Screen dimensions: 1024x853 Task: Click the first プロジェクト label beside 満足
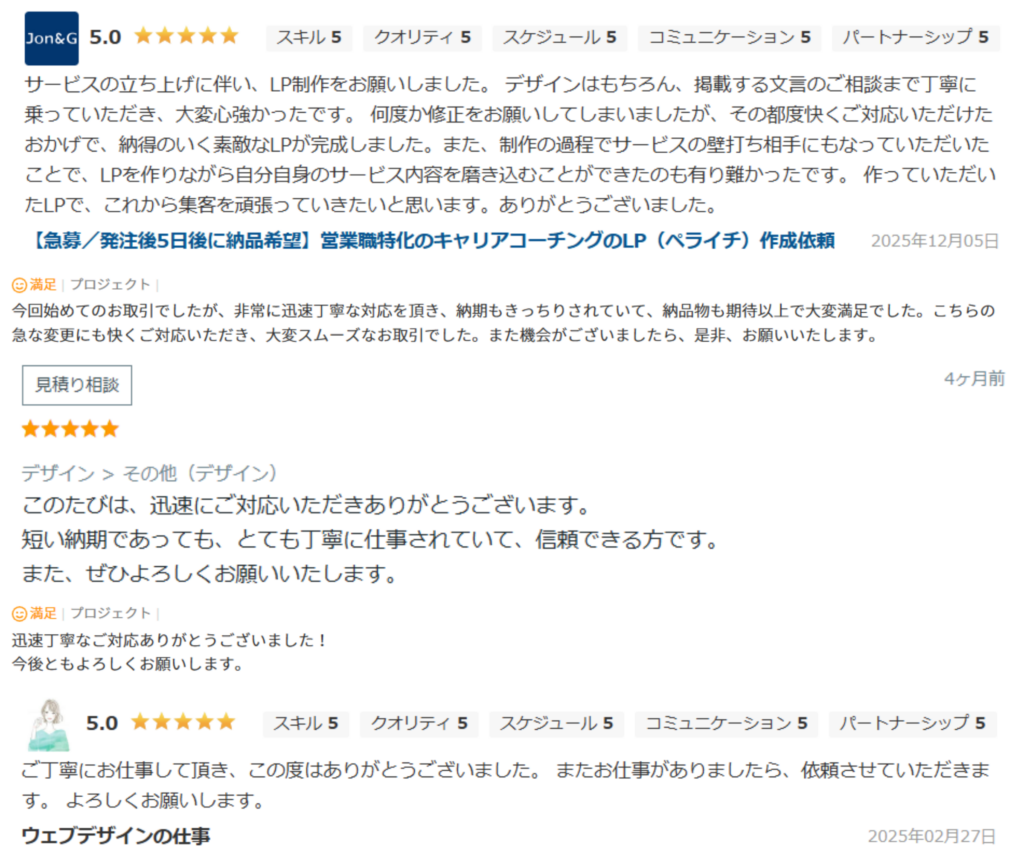point(110,285)
